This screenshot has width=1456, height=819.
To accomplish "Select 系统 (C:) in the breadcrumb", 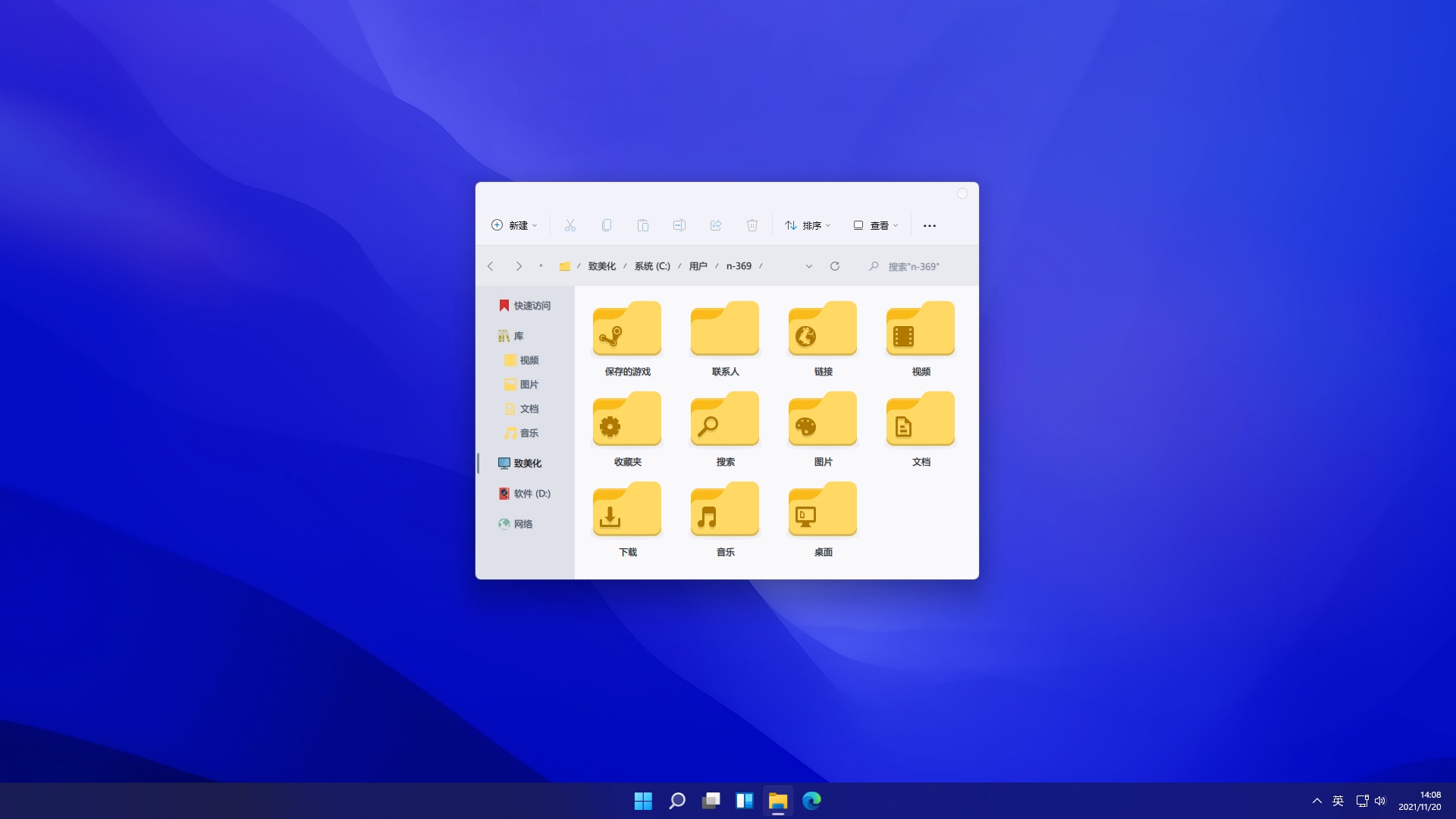I will [x=652, y=266].
